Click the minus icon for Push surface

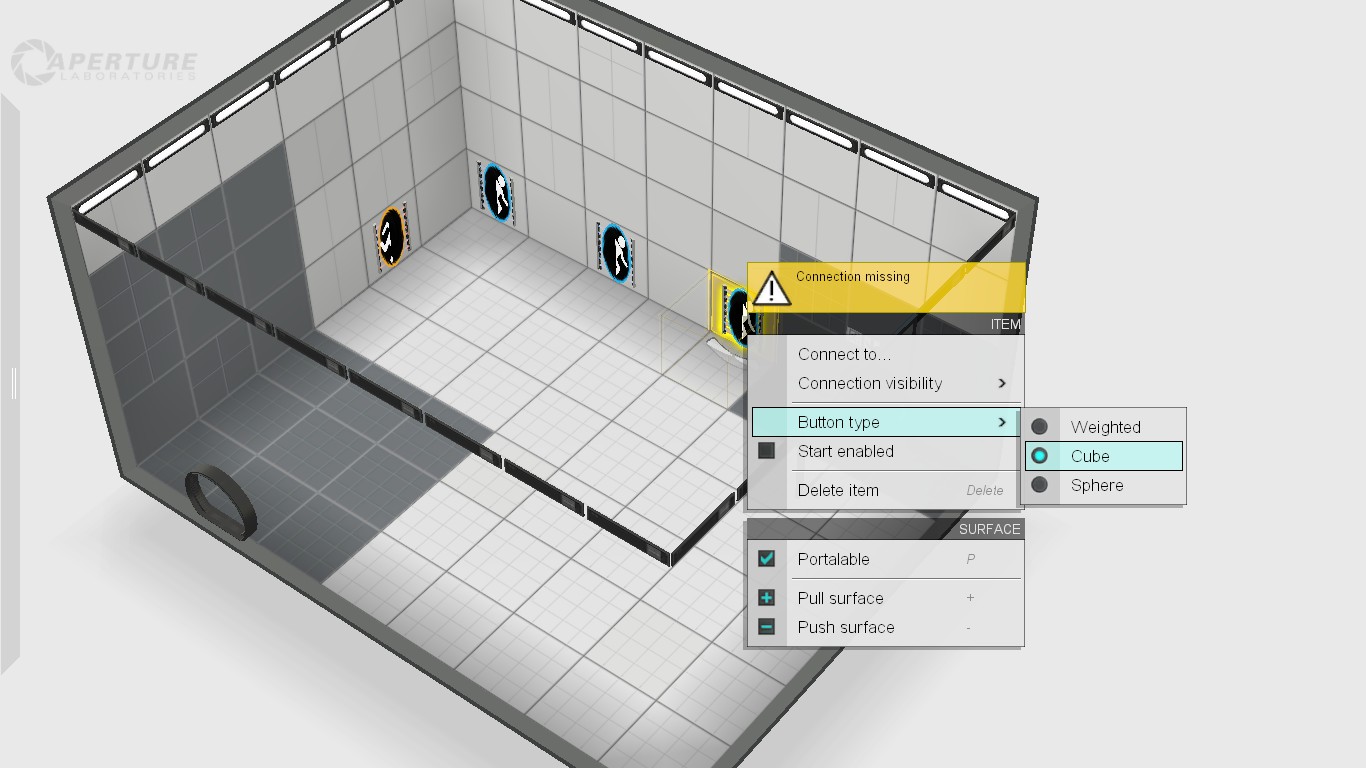tap(766, 627)
